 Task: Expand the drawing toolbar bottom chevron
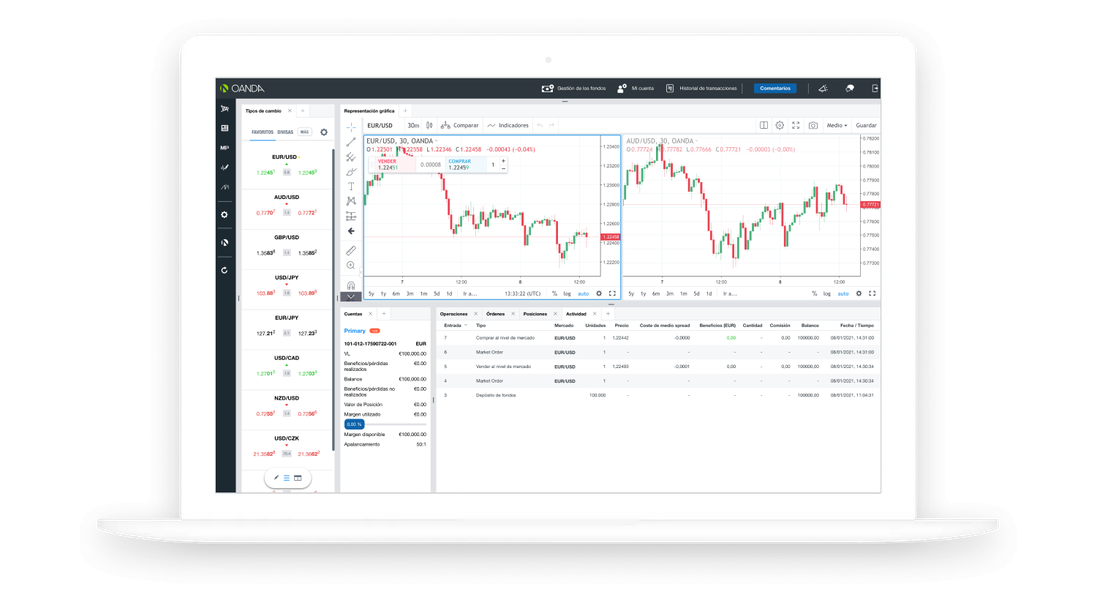pyautogui.click(x=351, y=297)
